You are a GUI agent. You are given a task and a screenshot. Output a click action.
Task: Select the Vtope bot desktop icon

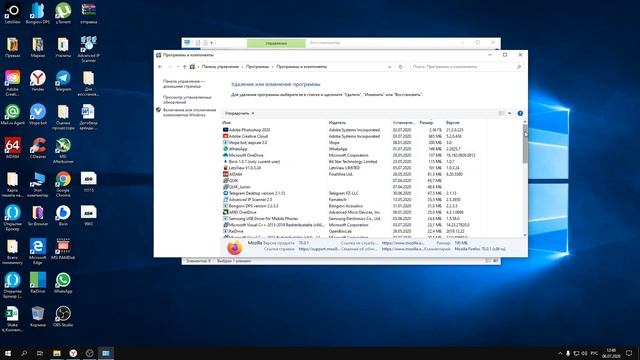[x=38, y=115]
